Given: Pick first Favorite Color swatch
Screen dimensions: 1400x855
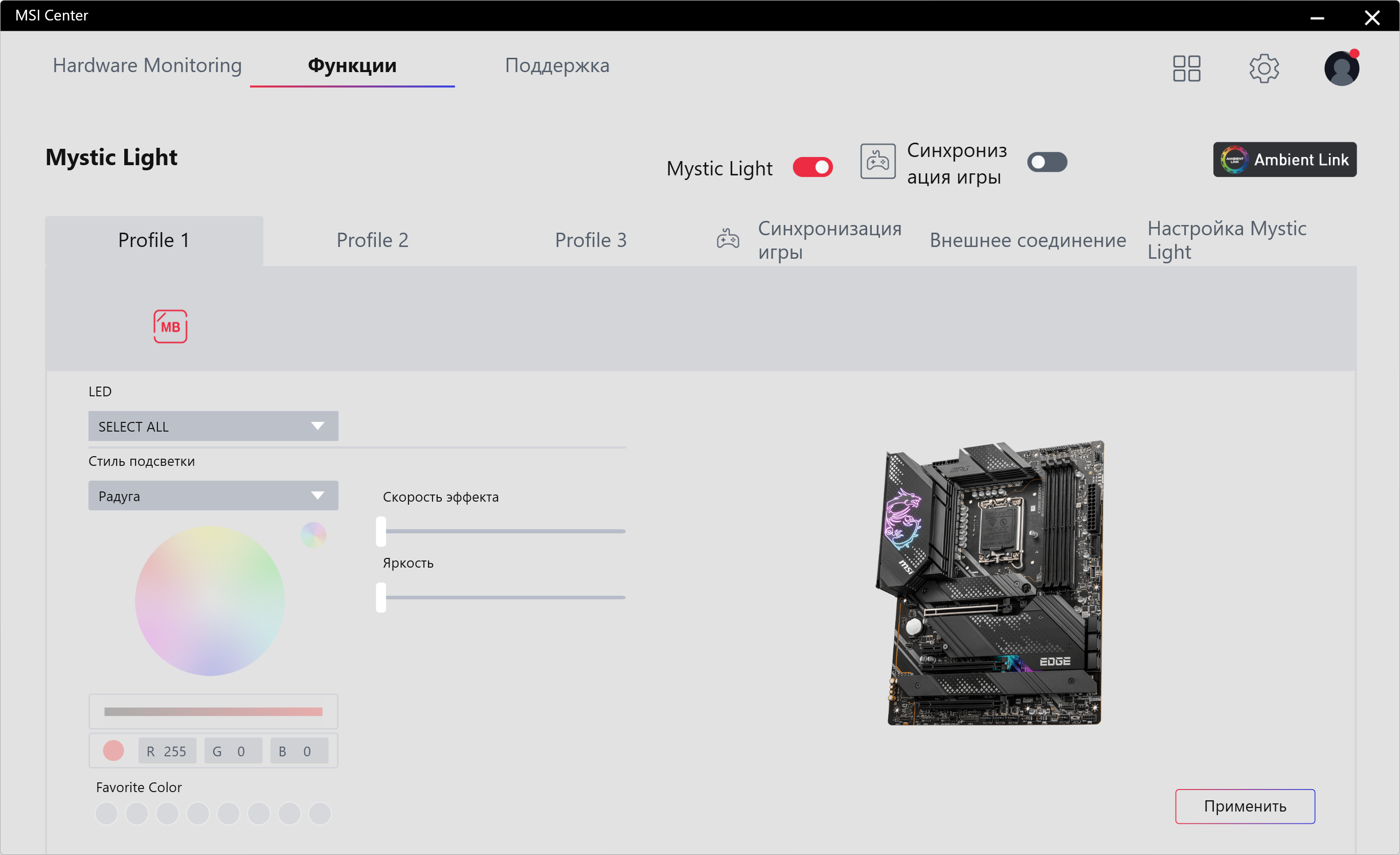Looking at the screenshot, I should point(106,813).
